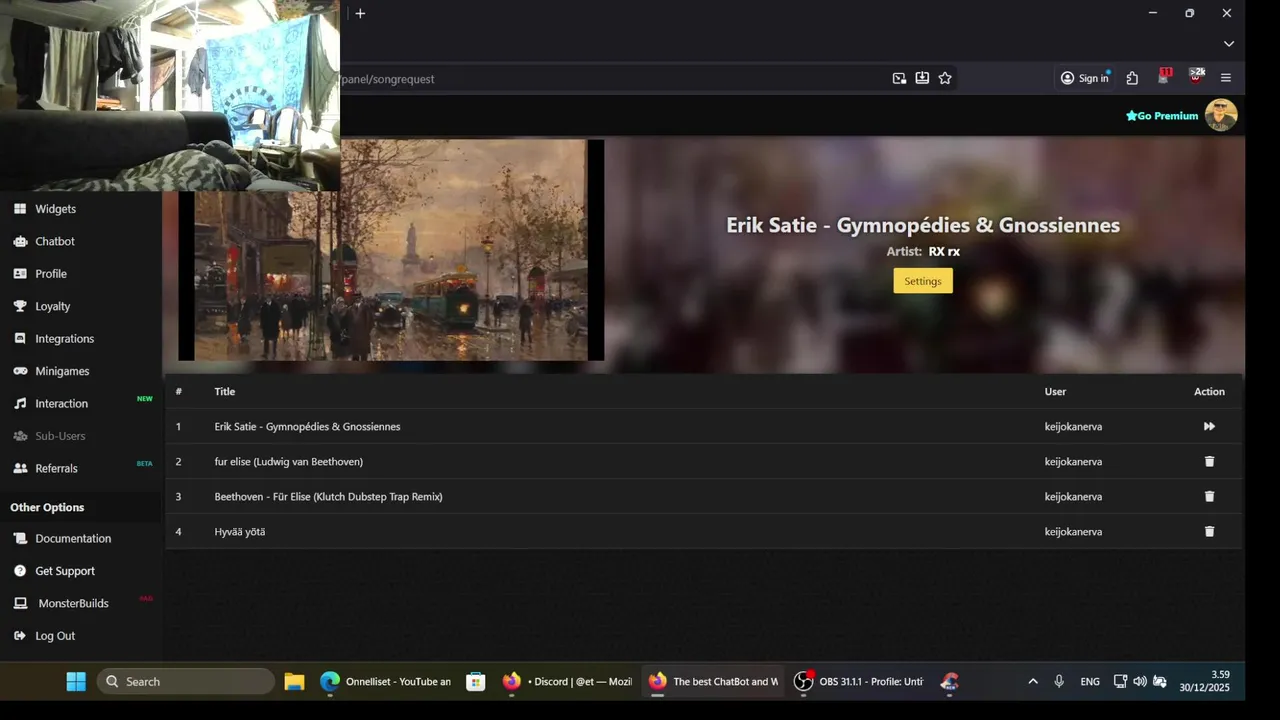This screenshot has height=720, width=1280.
Task: Select the Hyvää yötä row title
Action: tap(240, 532)
